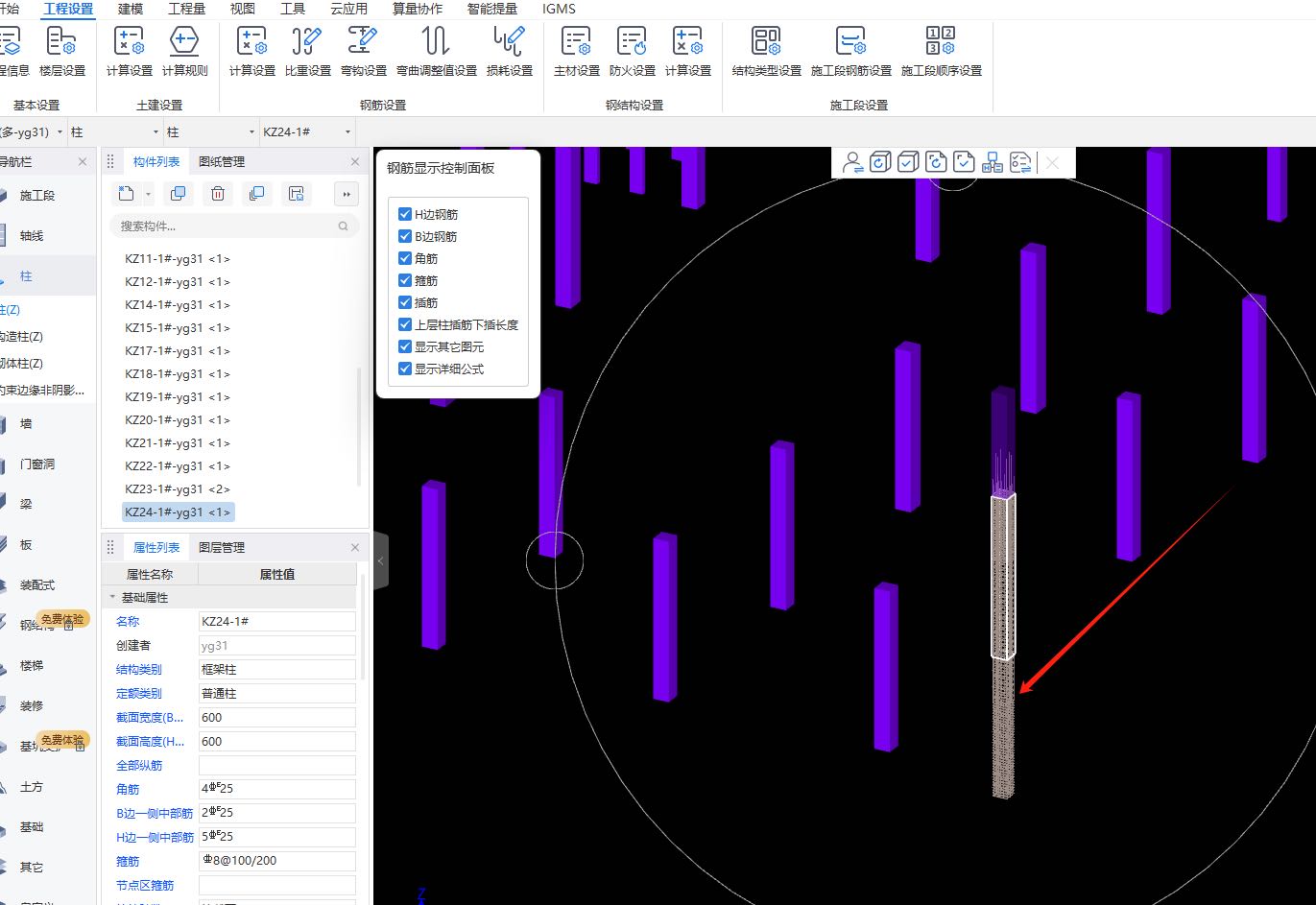Switch to the 云应用 ribbon tab
1316x905 pixels.
[x=348, y=9]
